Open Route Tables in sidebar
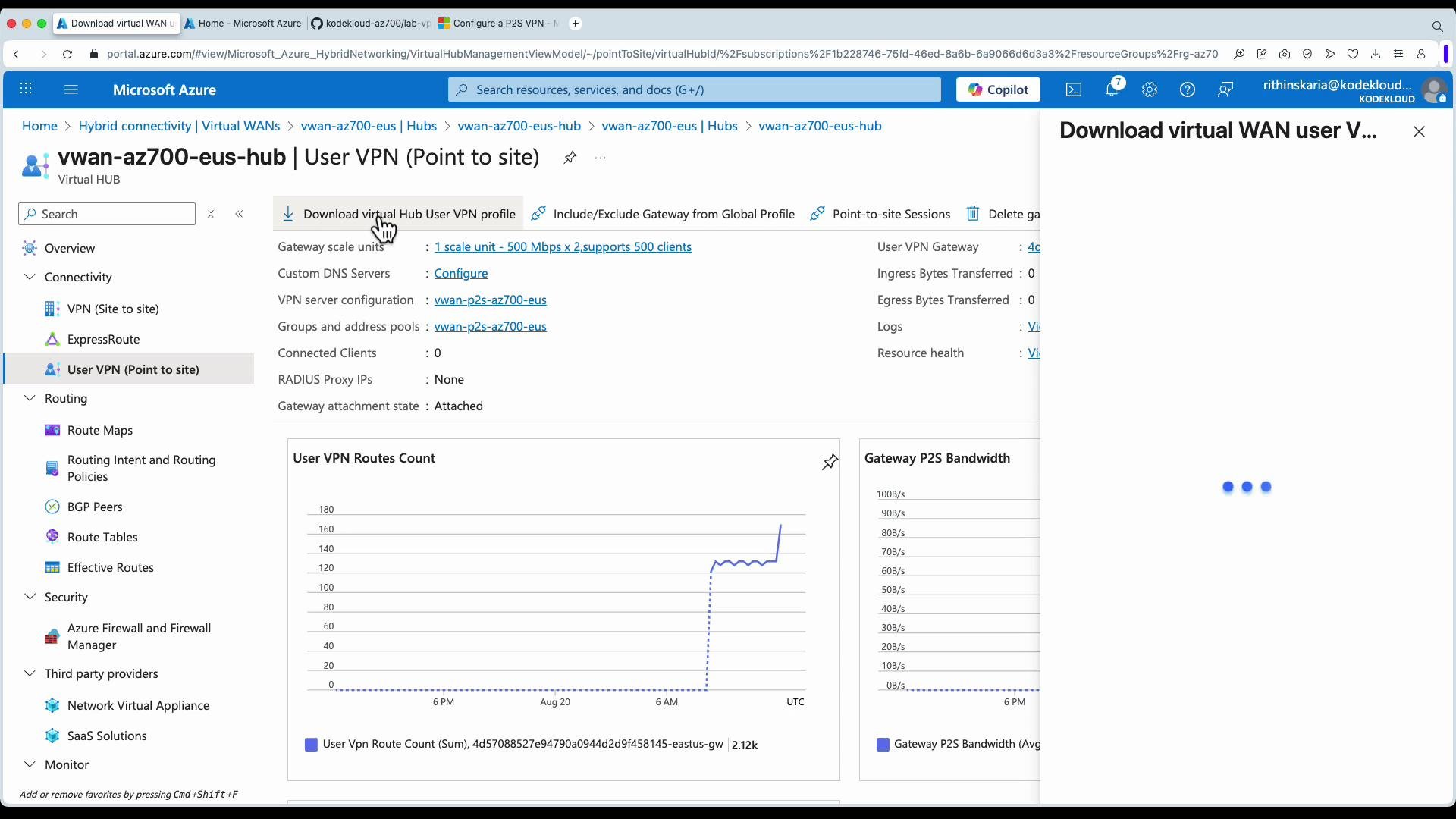 pyautogui.click(x=102, y=537)
